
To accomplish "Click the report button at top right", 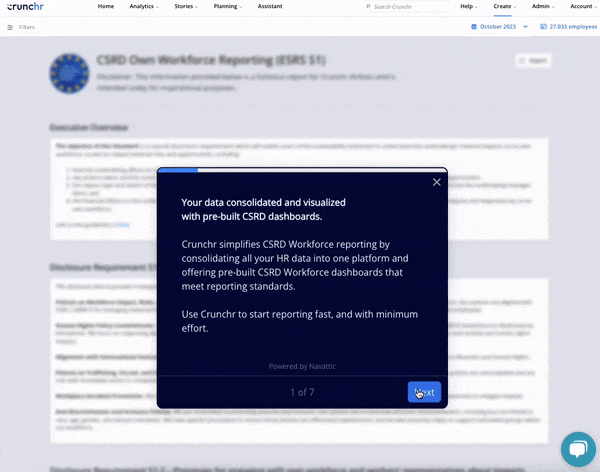I will tap(533, 60).
